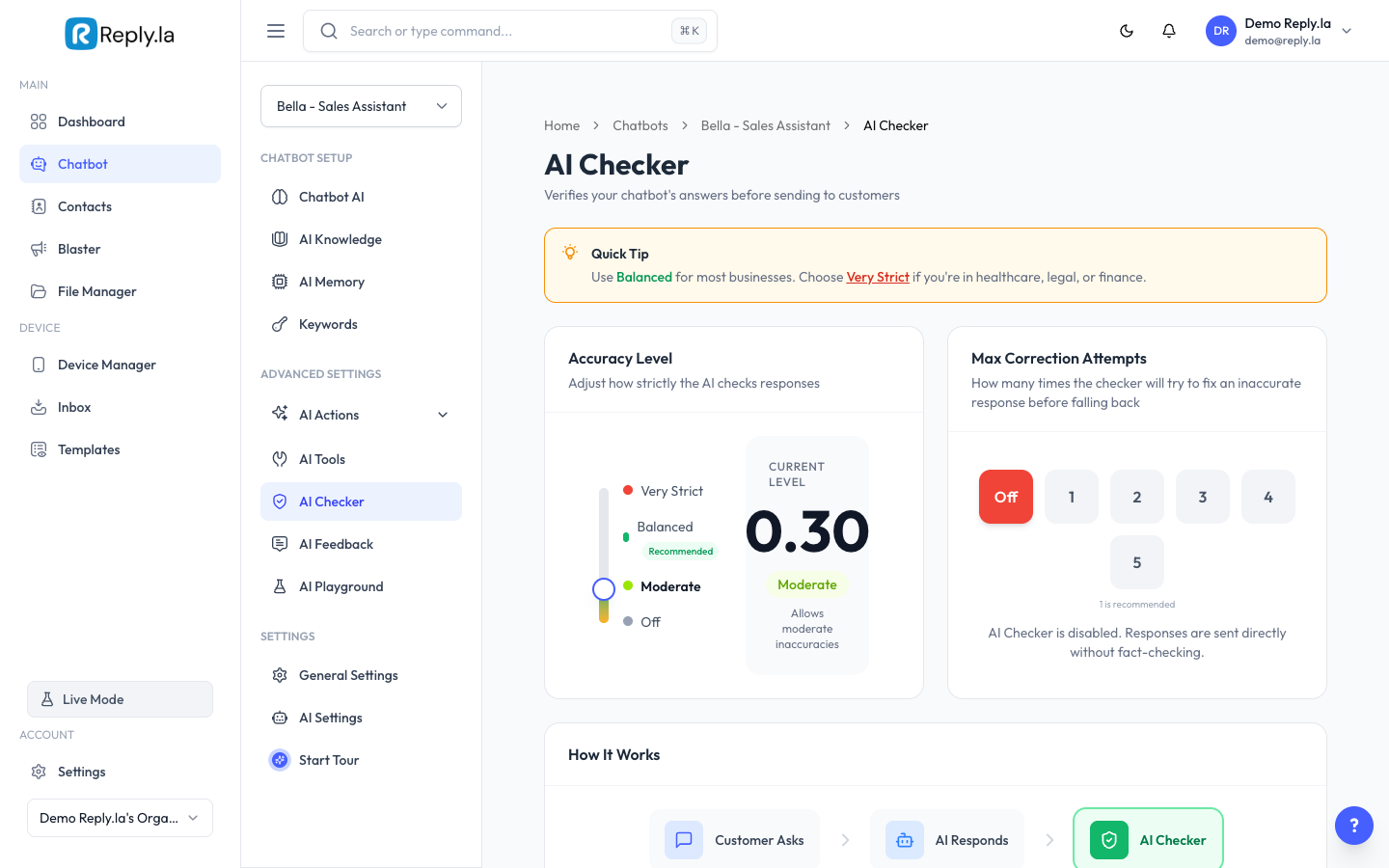Click the Contacts icon in sidebar
This screenshot has height=868, width=1389.
pos(39,206)
